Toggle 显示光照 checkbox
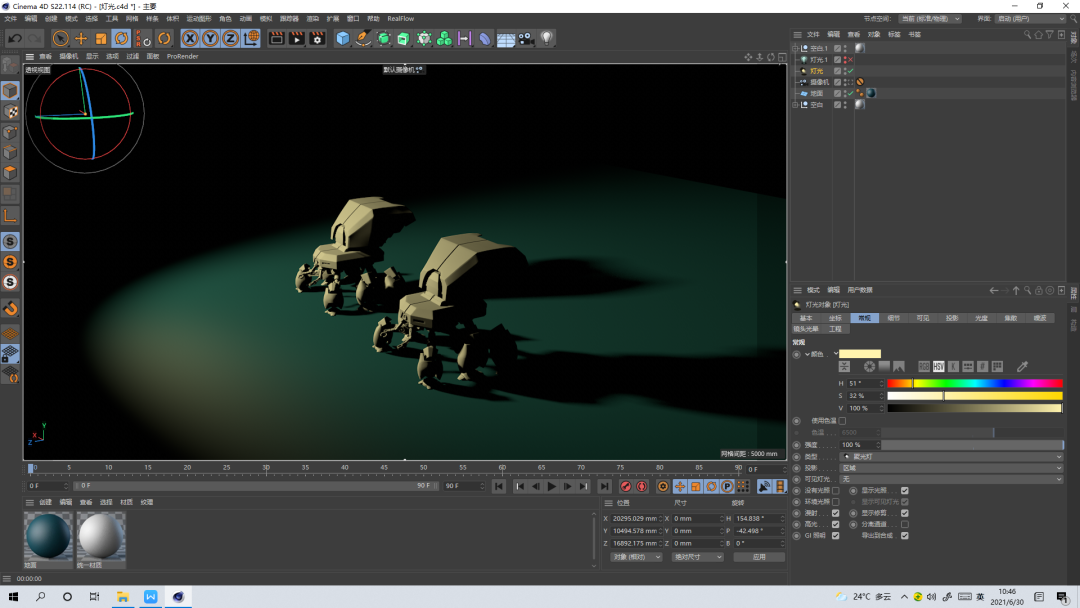1080x608 pixels. (x=904, y=491)
